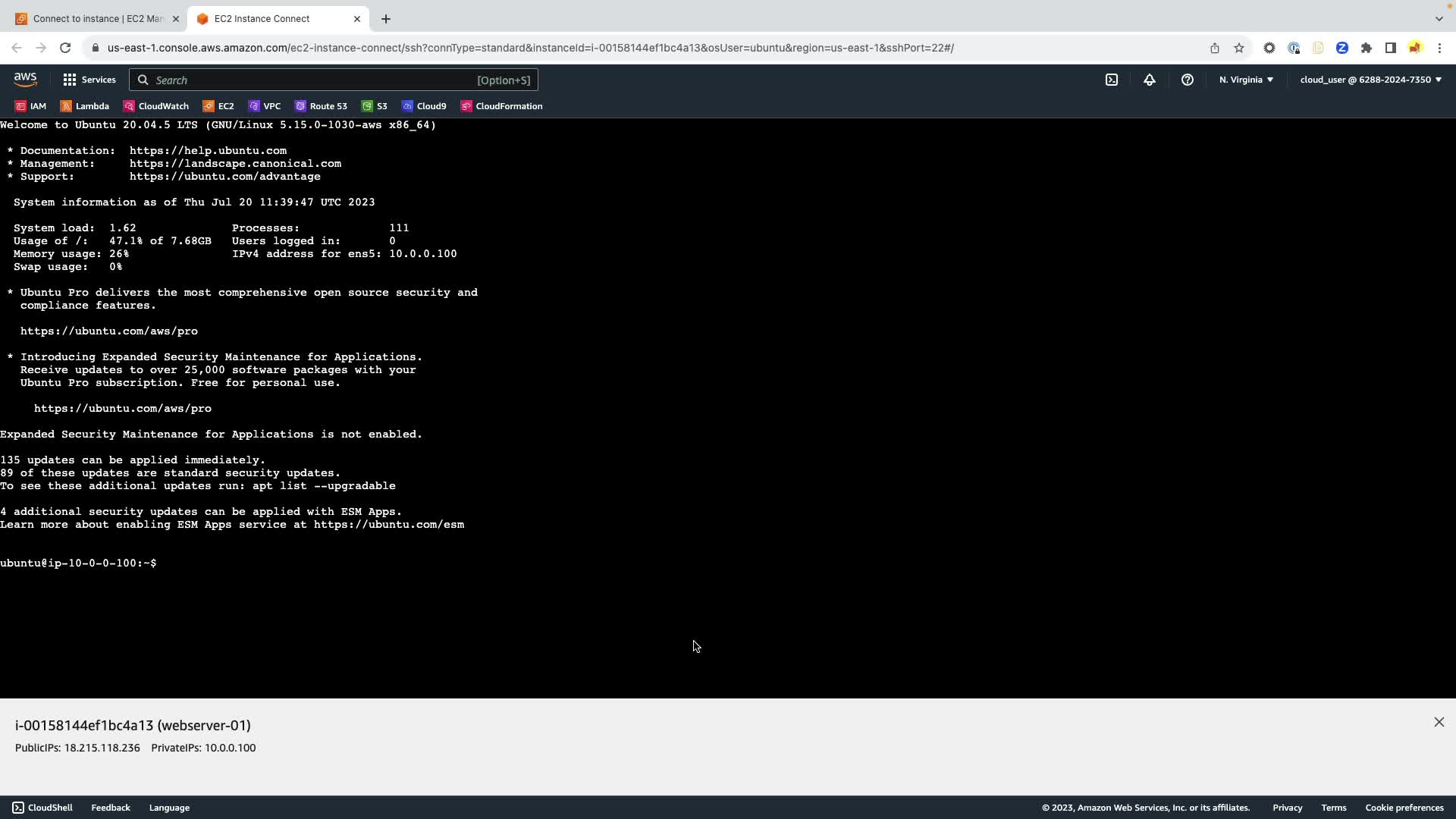The image size is (1456, 819).
Task: Open a new browser tab
Action: [386, 18]
